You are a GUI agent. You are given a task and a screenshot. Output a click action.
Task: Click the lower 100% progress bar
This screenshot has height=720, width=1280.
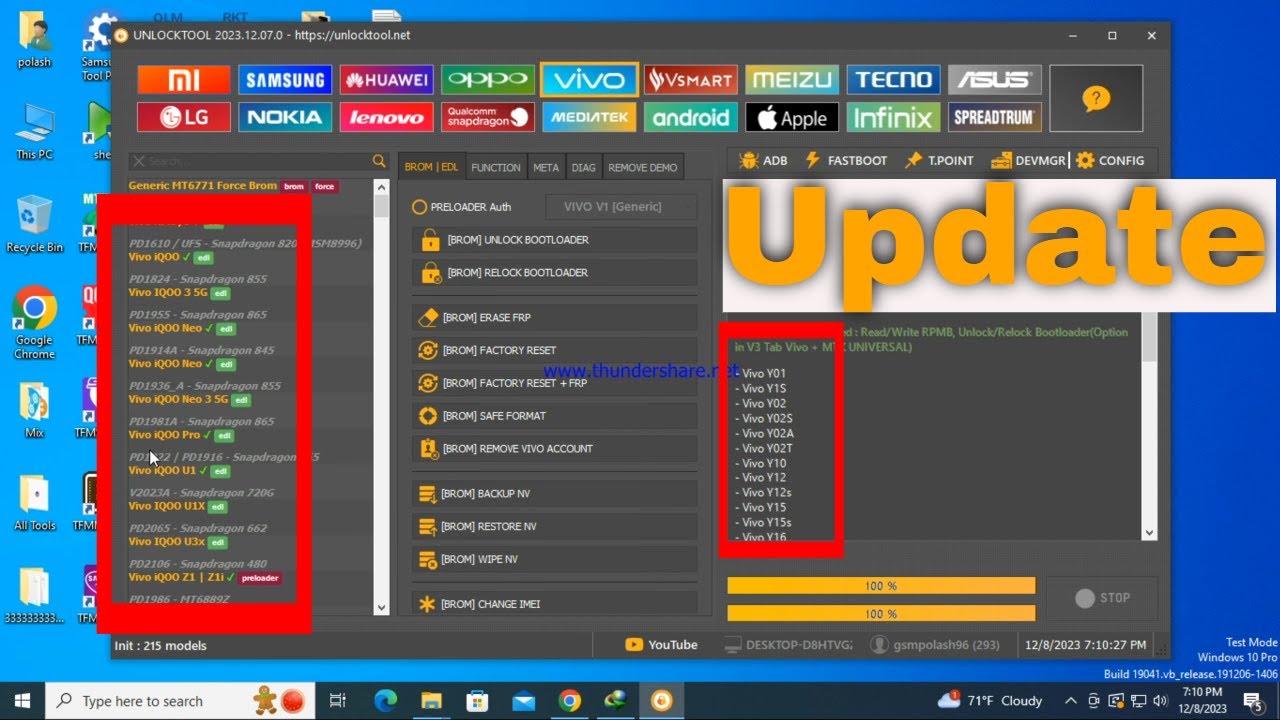click(881, 613)
